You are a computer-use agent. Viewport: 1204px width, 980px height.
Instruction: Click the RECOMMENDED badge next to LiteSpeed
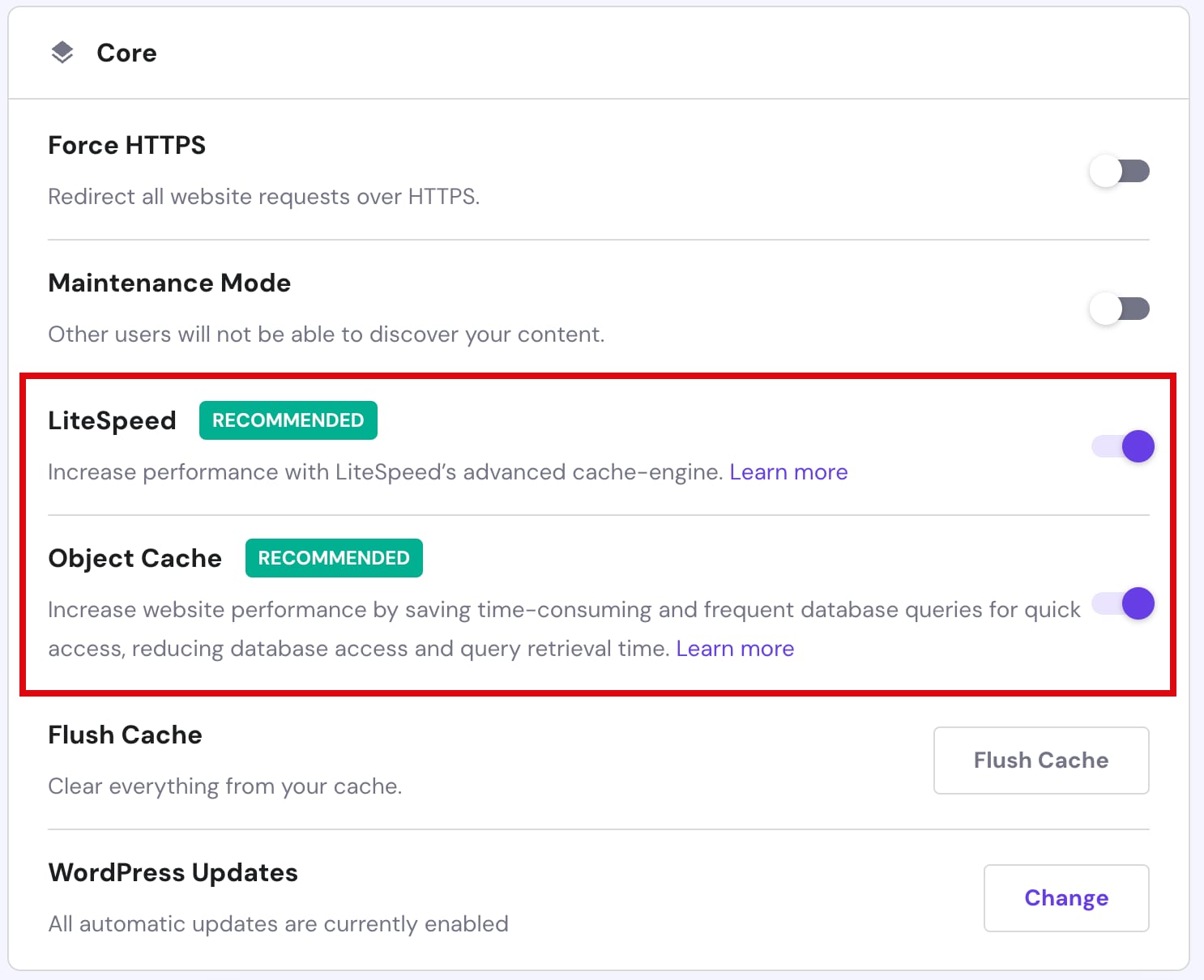tap(288, 420)
